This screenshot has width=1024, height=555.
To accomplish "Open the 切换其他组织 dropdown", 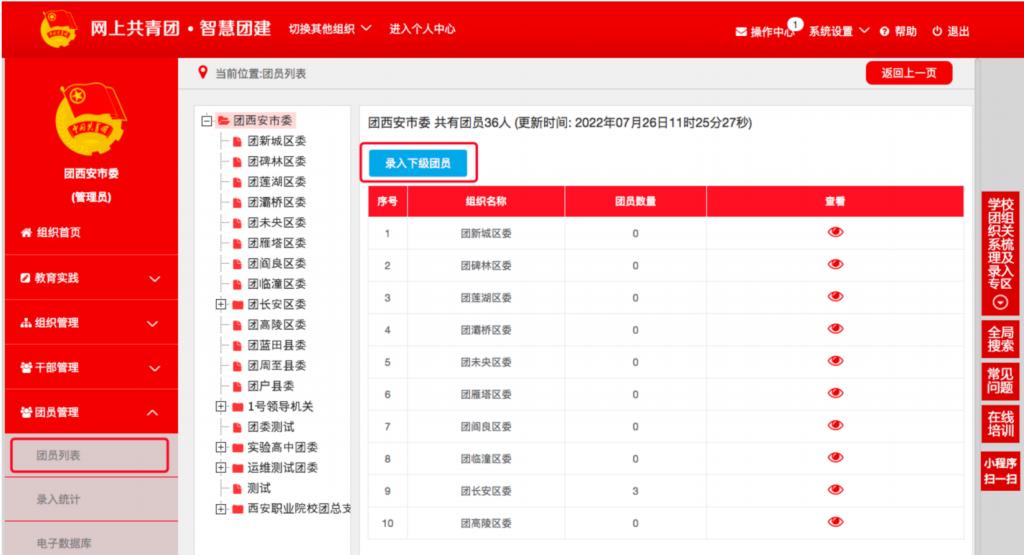I will 329,29.
